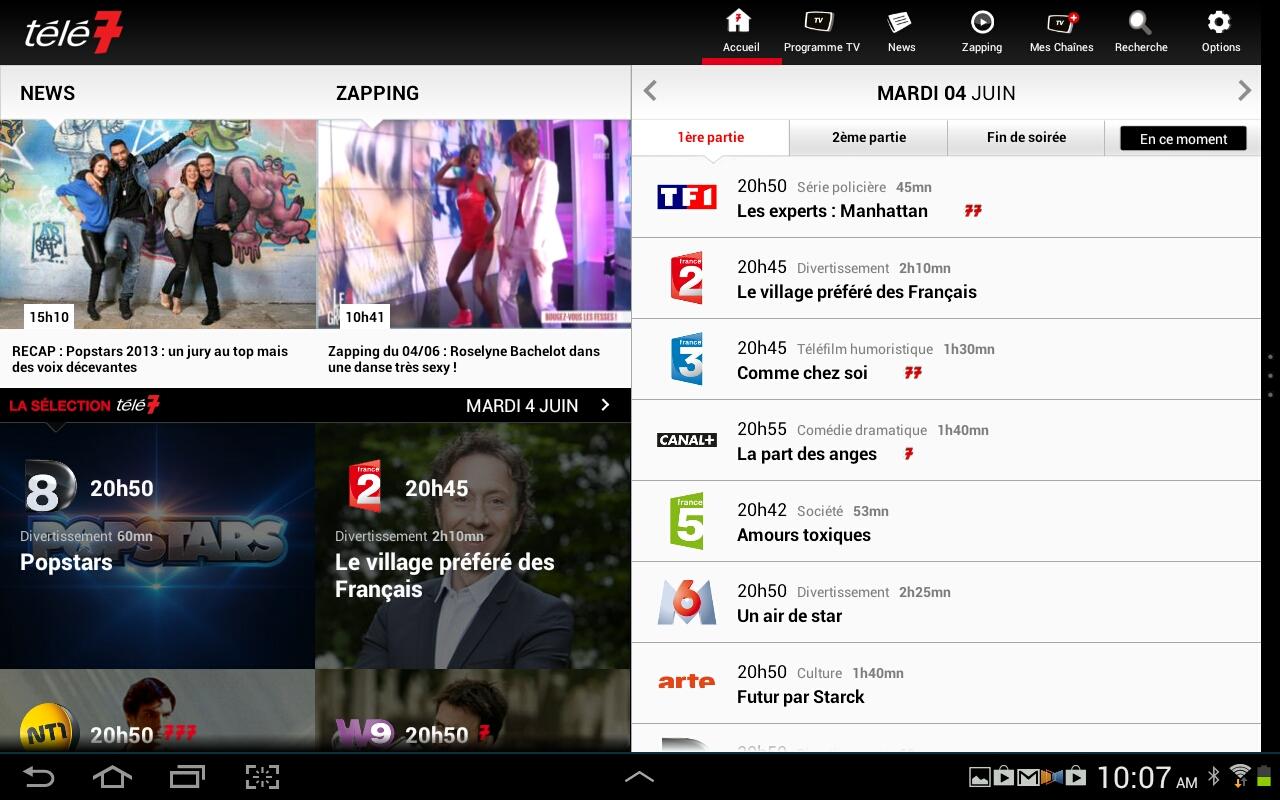Viewport: 1280px width, 800px height.
Task: Tap the TF1 channel logo
Action: coord(687,197)
